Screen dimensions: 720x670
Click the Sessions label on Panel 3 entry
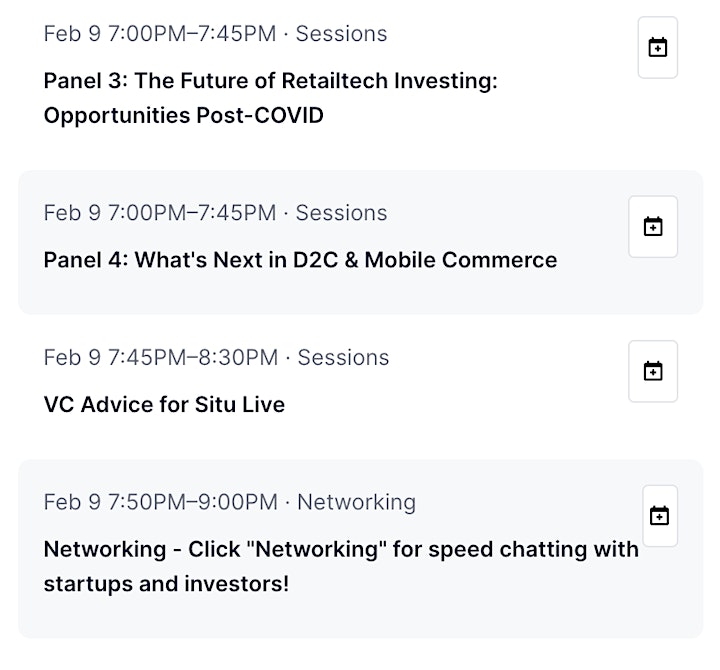click(x=341, y=34)
